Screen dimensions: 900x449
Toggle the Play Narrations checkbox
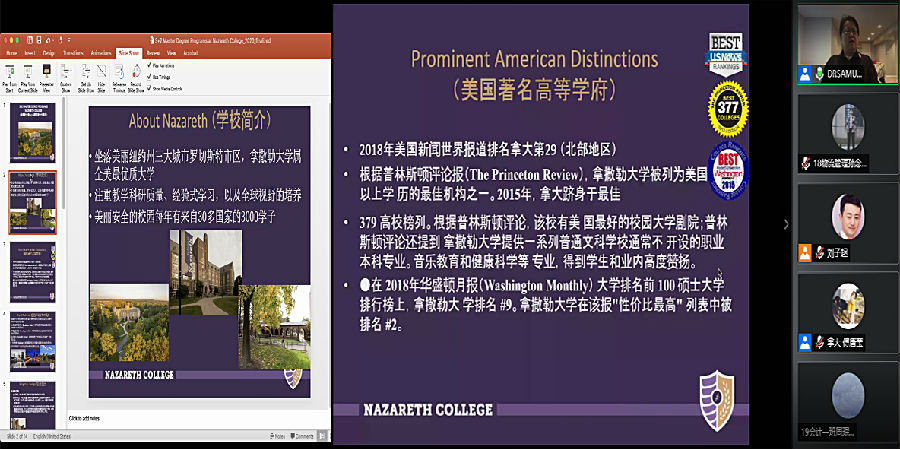[x=150, y=65]
